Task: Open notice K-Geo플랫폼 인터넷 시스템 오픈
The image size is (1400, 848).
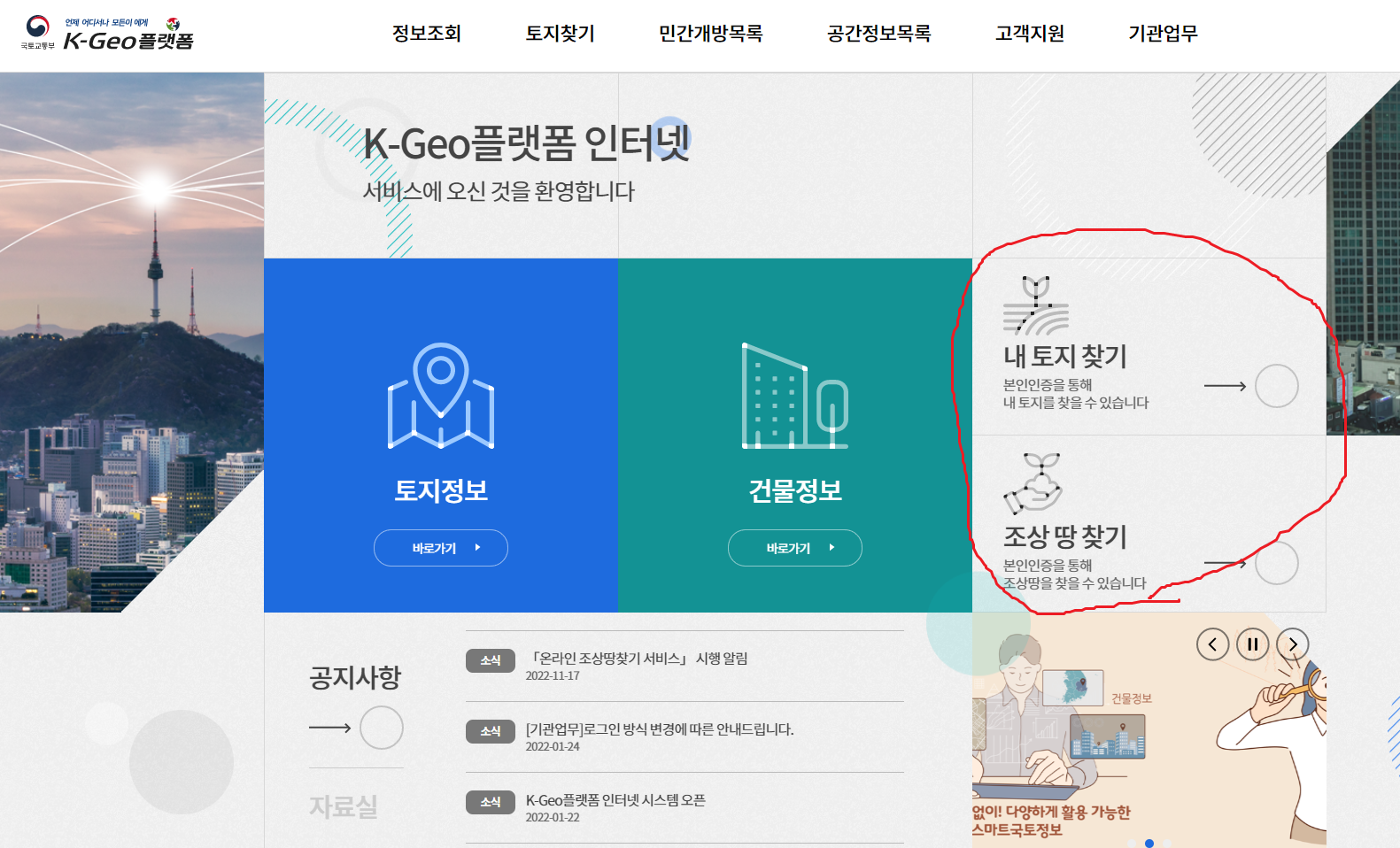Action: coord(615,800)
